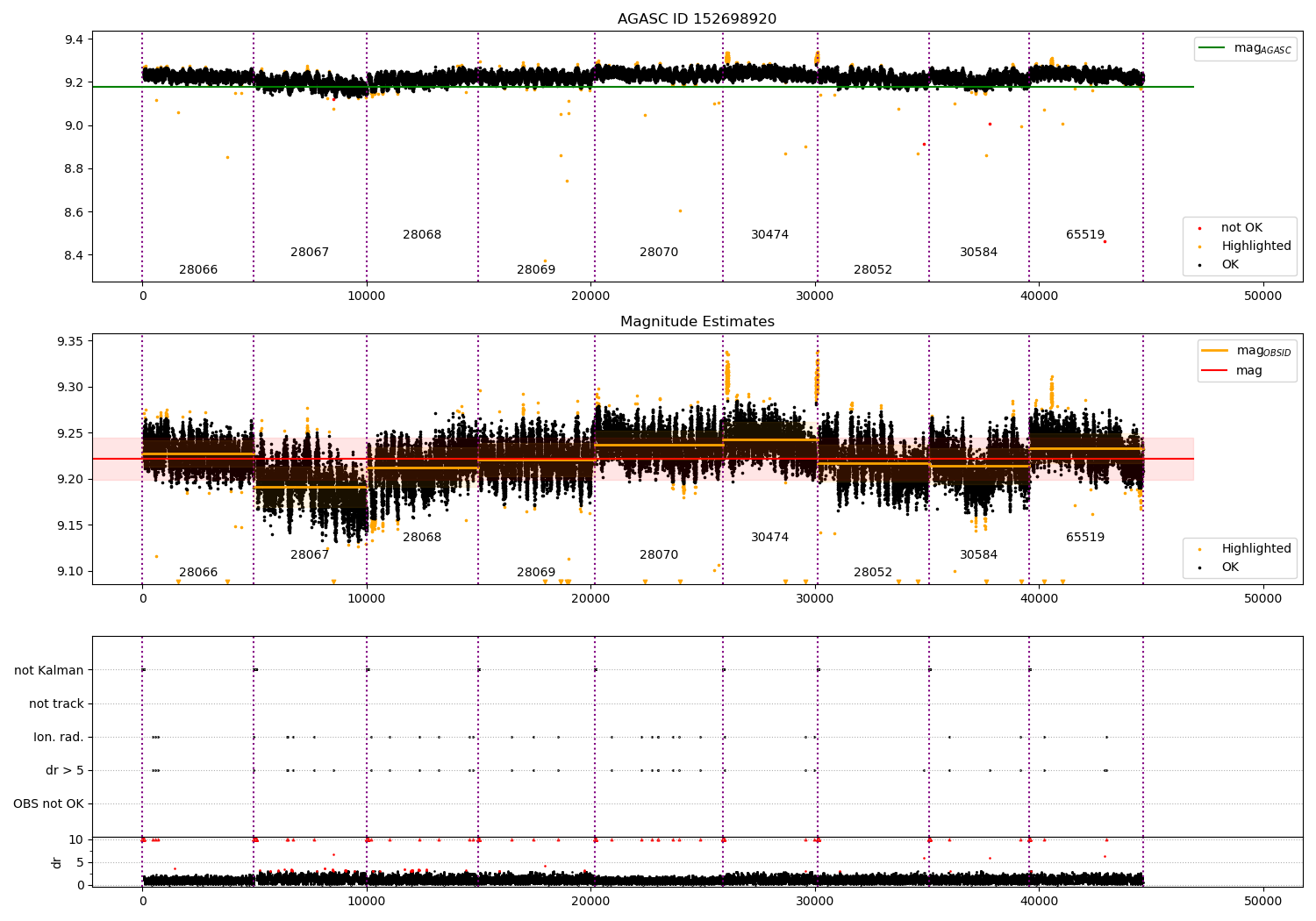Click OBSID label 28067 in the top plot
1316x921 pixels.
click(310, 253)
